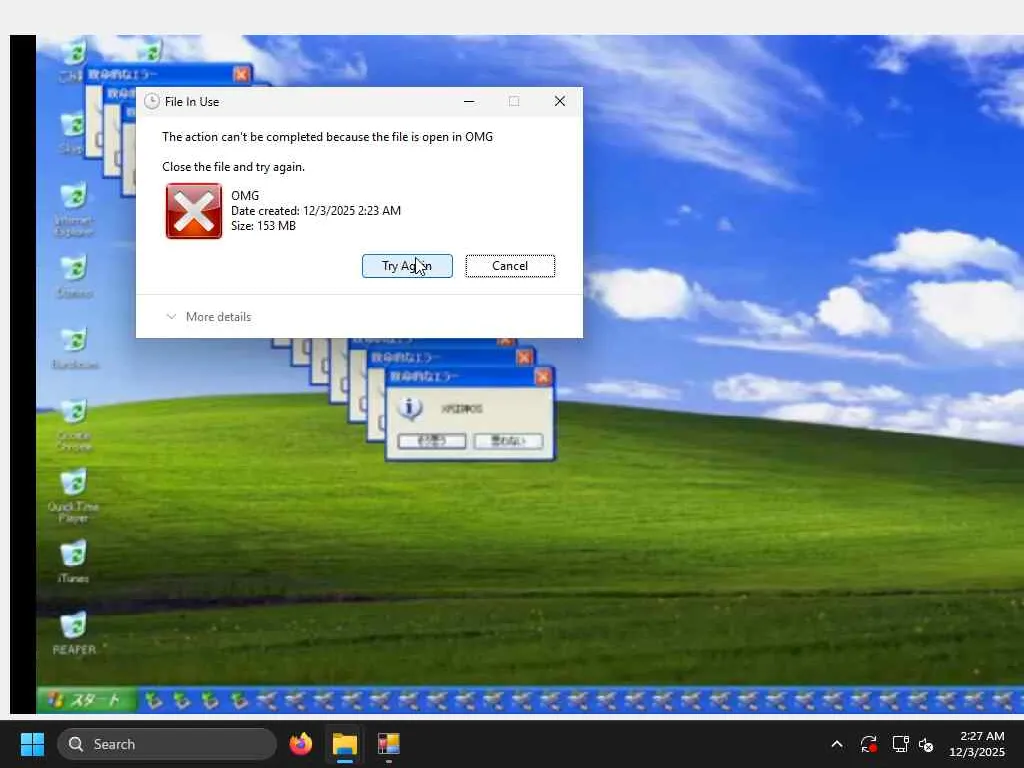The width and height of the screenshot is (1024, 768).
Task: Launch Firefox from the taskbar
Action: tap(301, 744)
